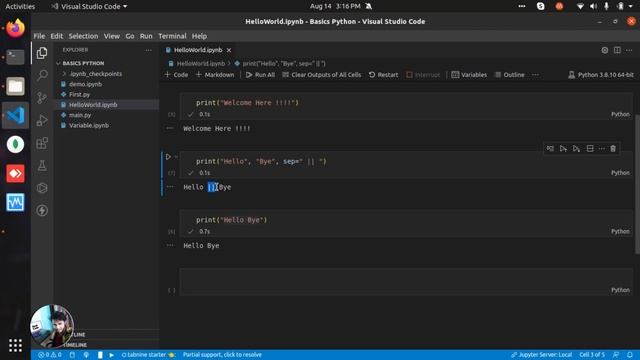Open the notebook toolbar overflow ellipsis
The width and height of the screenshot is (640, 360).
[535, 75]
